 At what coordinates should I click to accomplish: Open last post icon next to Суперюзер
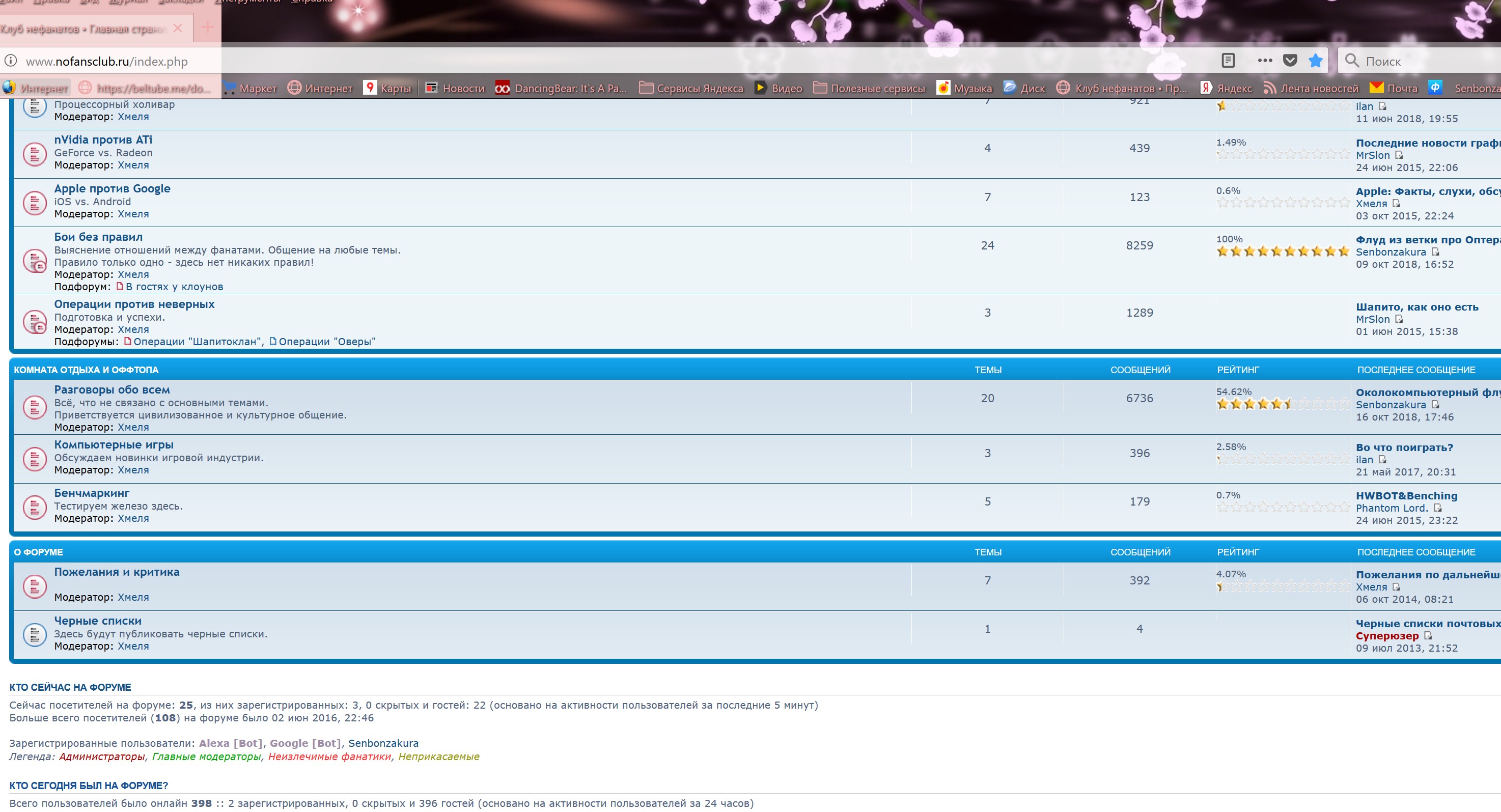pyautogui.click(x=1428, y=635)
